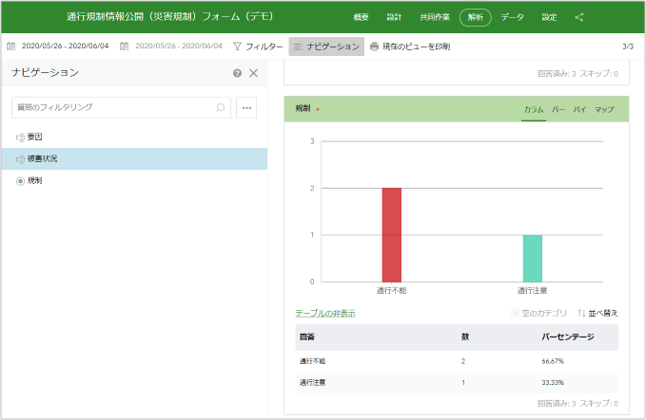Open the three-dot more options button
The height and width of the screenshot is (420, 646).
[247, 107]
